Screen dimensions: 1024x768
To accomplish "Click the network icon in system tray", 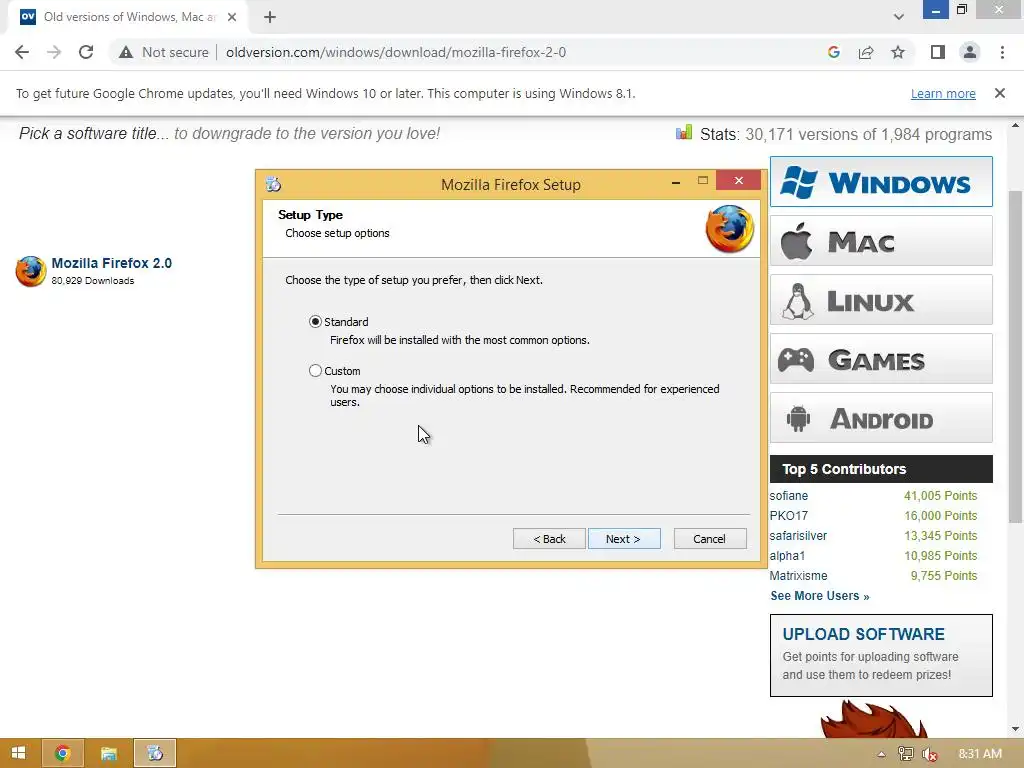I will tap(906, 754).
